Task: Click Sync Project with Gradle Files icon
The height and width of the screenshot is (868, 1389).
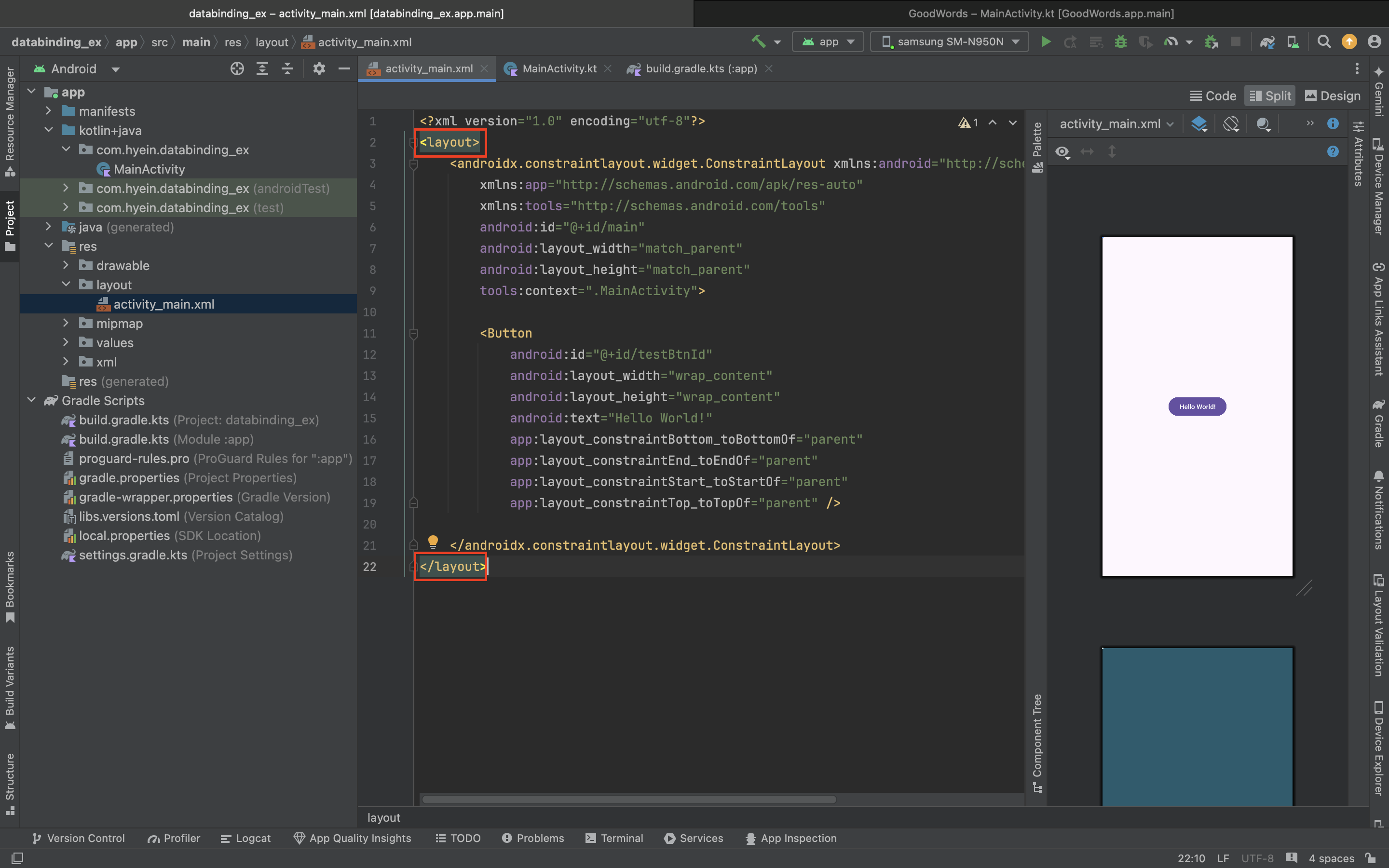Action: coord(1267,42)
